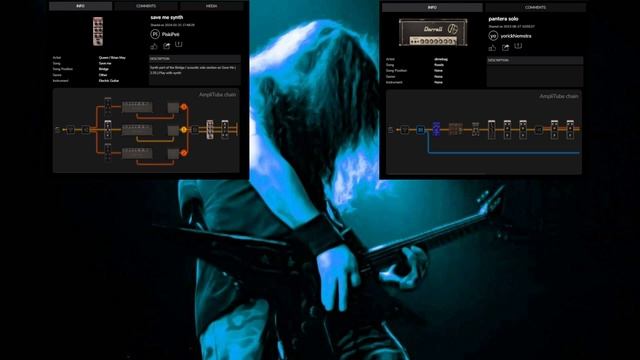Like the save me synth preset
The width and height of the screenshot is (640, 360).
[x=154, y=47]
